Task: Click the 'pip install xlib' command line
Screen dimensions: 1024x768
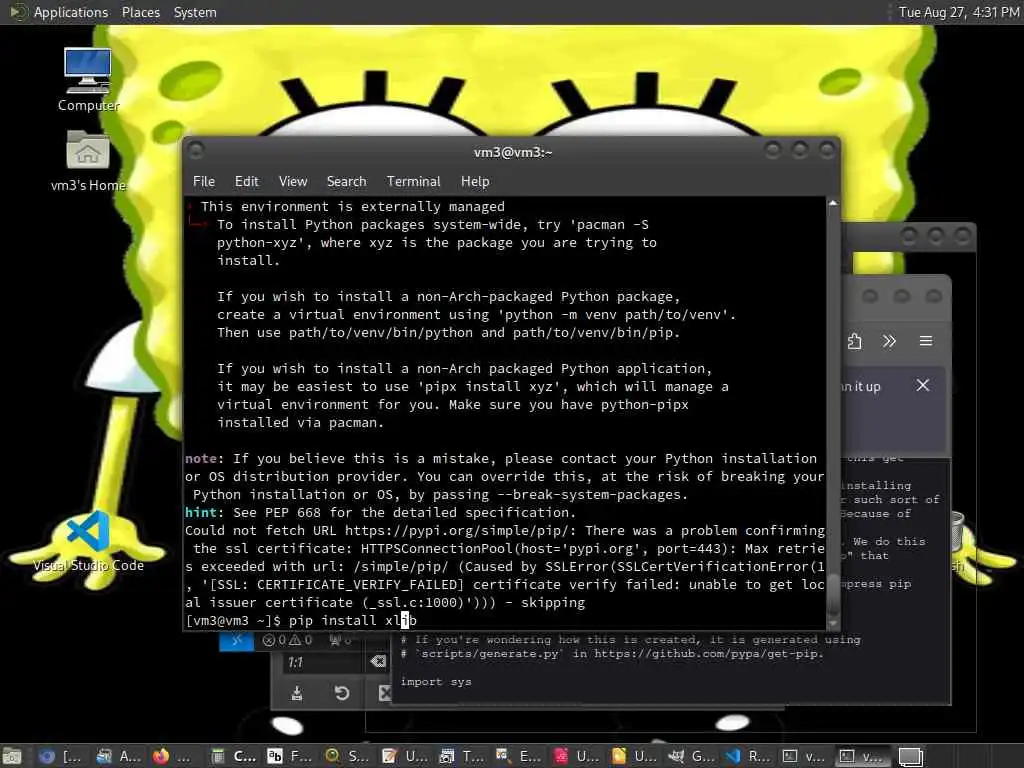Action: pos(353,620)
